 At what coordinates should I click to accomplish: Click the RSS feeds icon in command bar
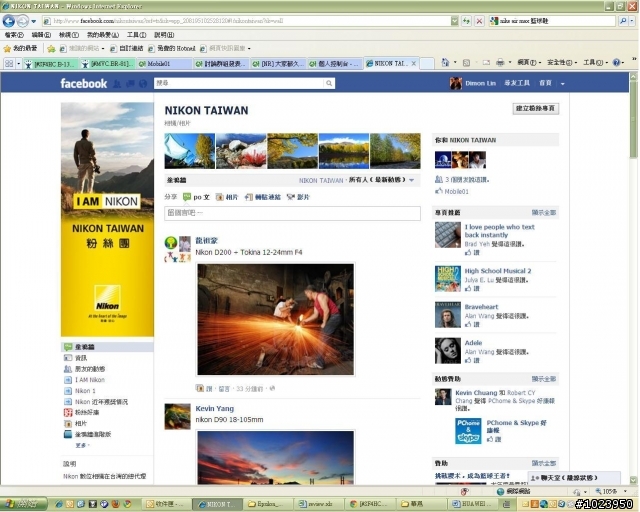466,62
